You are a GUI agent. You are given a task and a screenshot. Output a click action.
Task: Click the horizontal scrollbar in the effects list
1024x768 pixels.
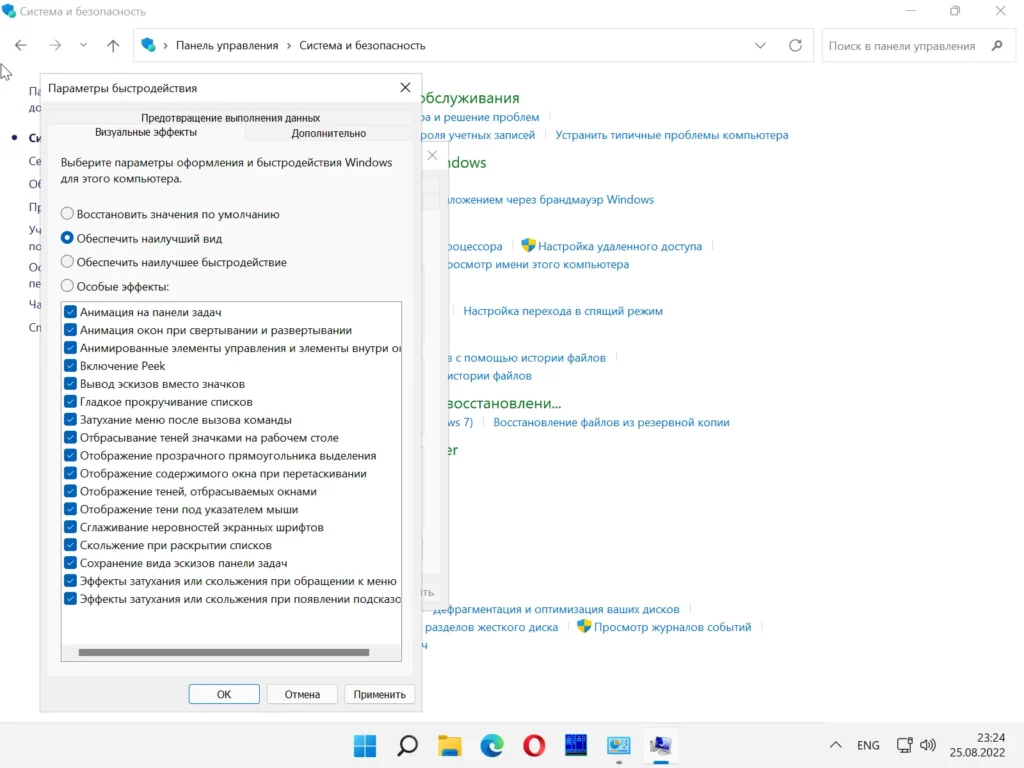click(x=223, y=653)
